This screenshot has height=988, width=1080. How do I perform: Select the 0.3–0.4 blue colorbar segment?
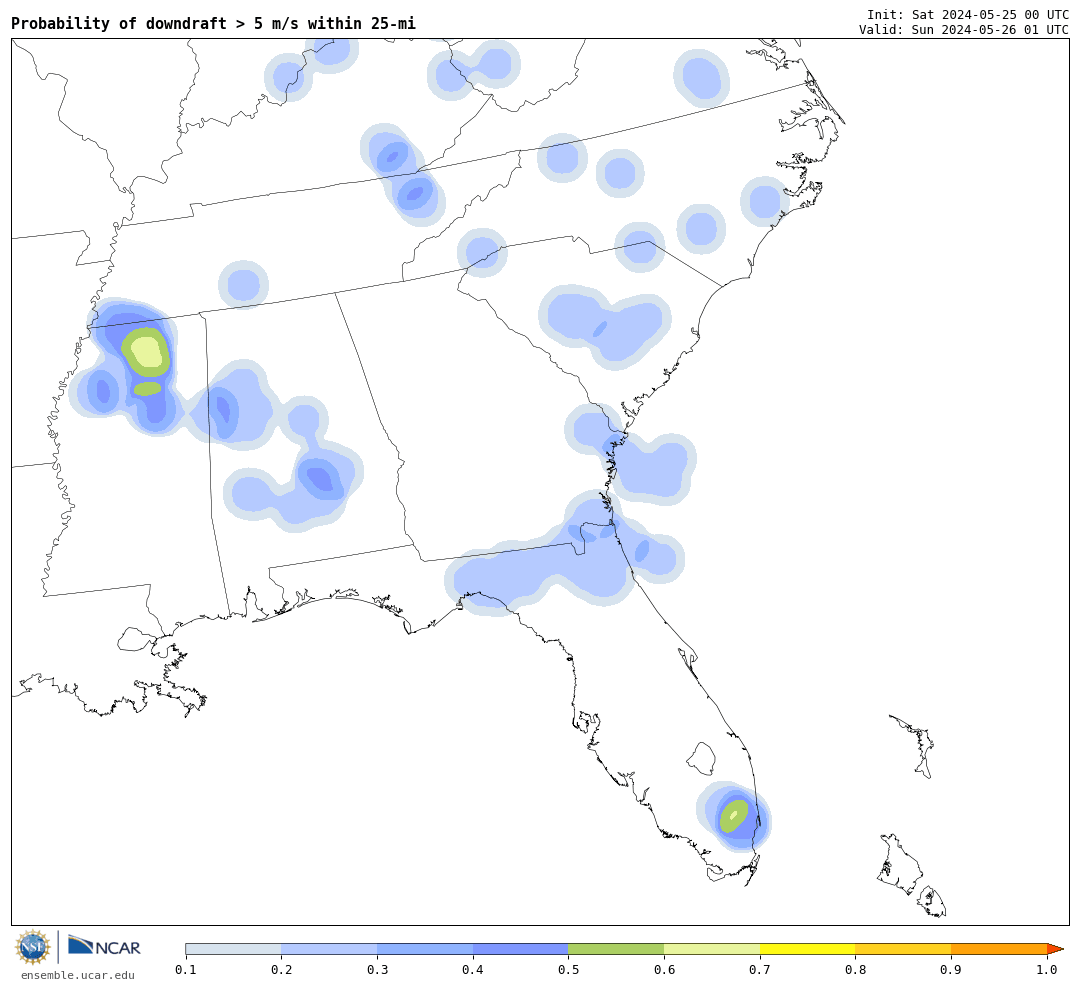[425, 949]
